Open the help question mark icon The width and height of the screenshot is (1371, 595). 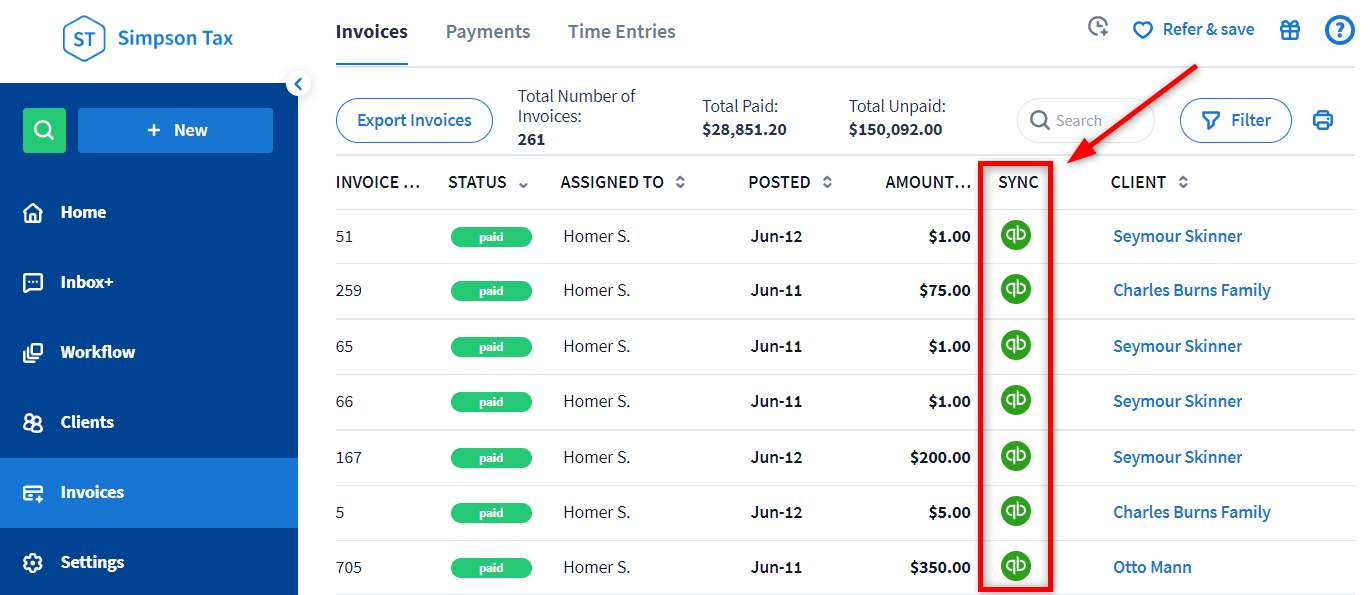(1339, 30)
